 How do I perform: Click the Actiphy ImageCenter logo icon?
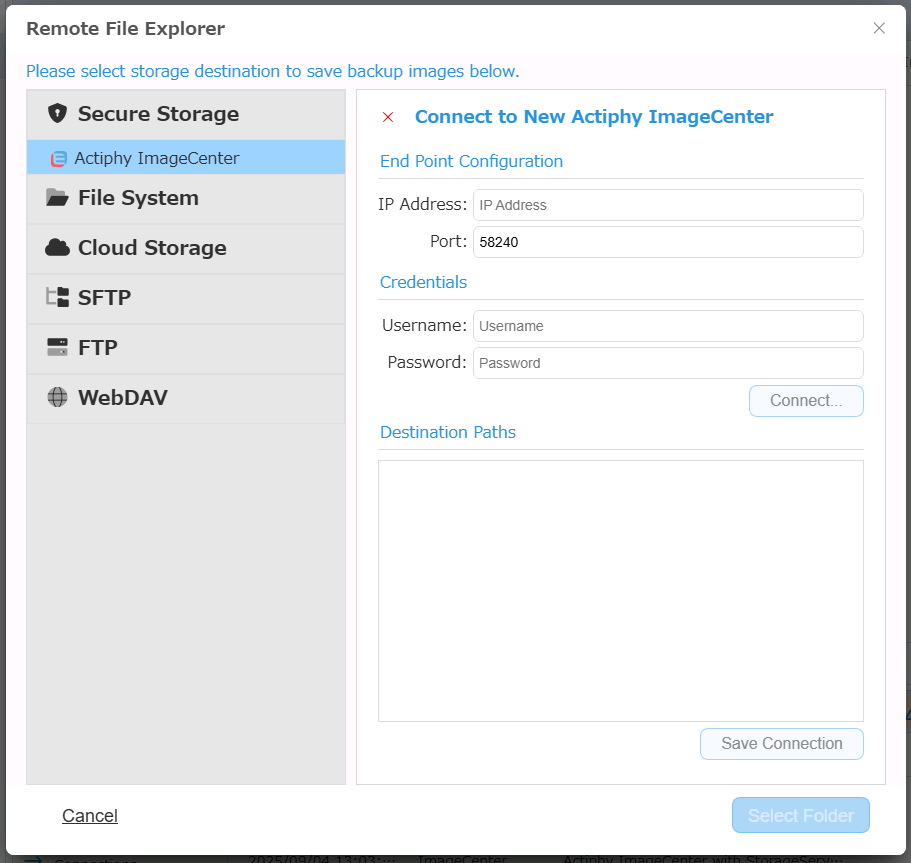click(x=59, y=158)
